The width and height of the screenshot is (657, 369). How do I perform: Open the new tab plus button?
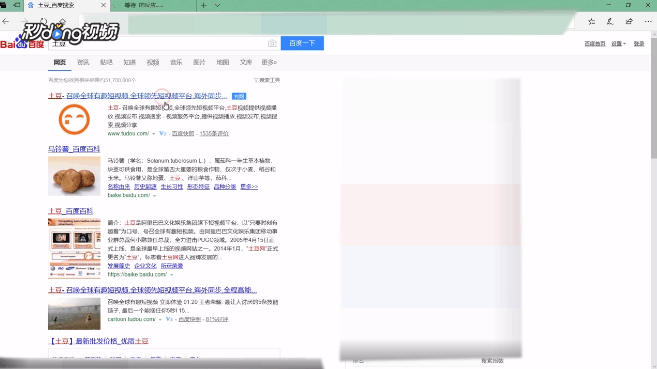point(204,5)
